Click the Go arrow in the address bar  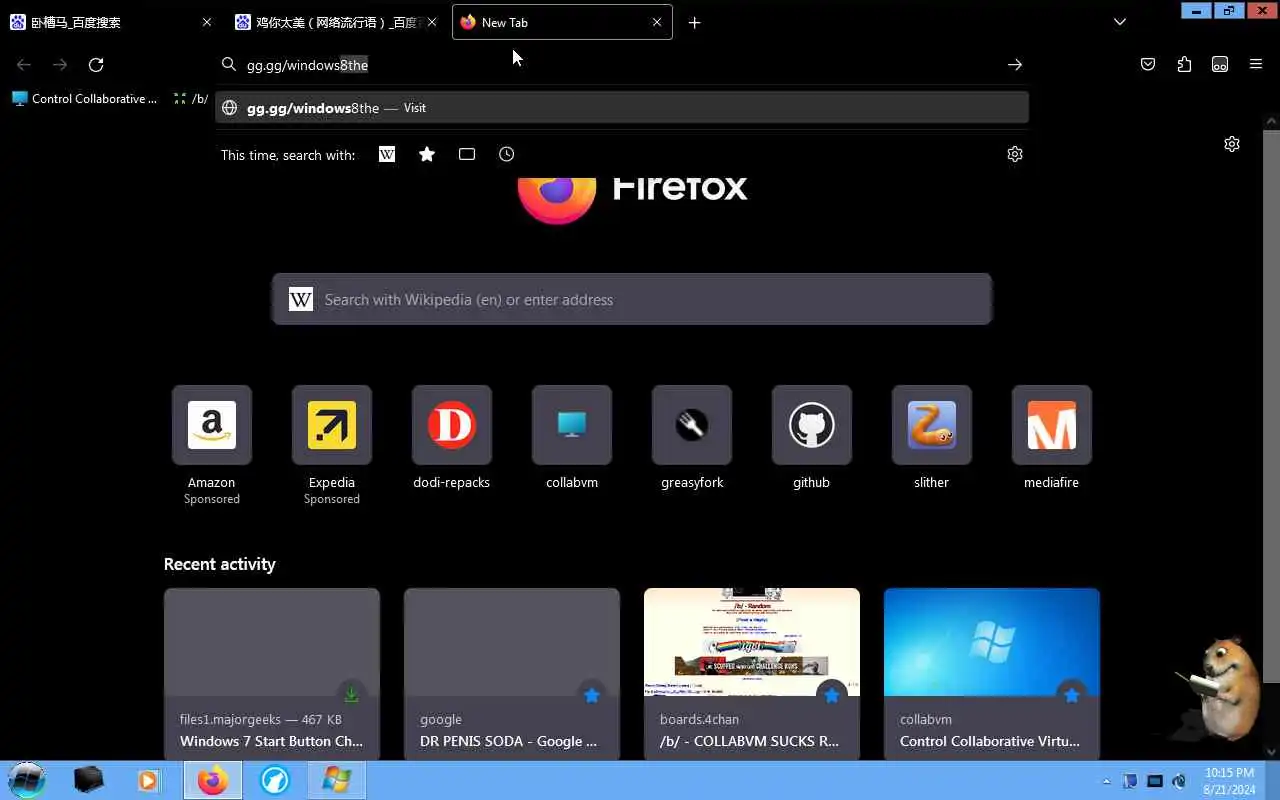(x=1015, y=65)
